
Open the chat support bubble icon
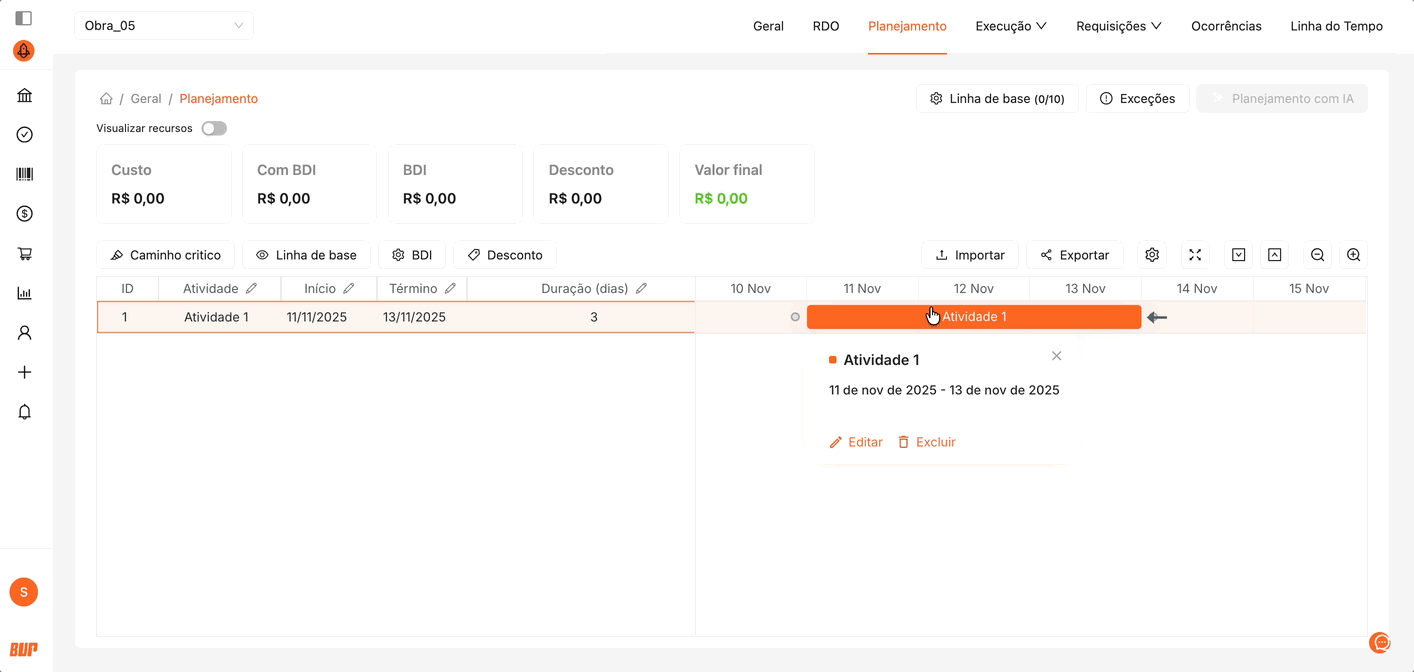[1381, 642]
